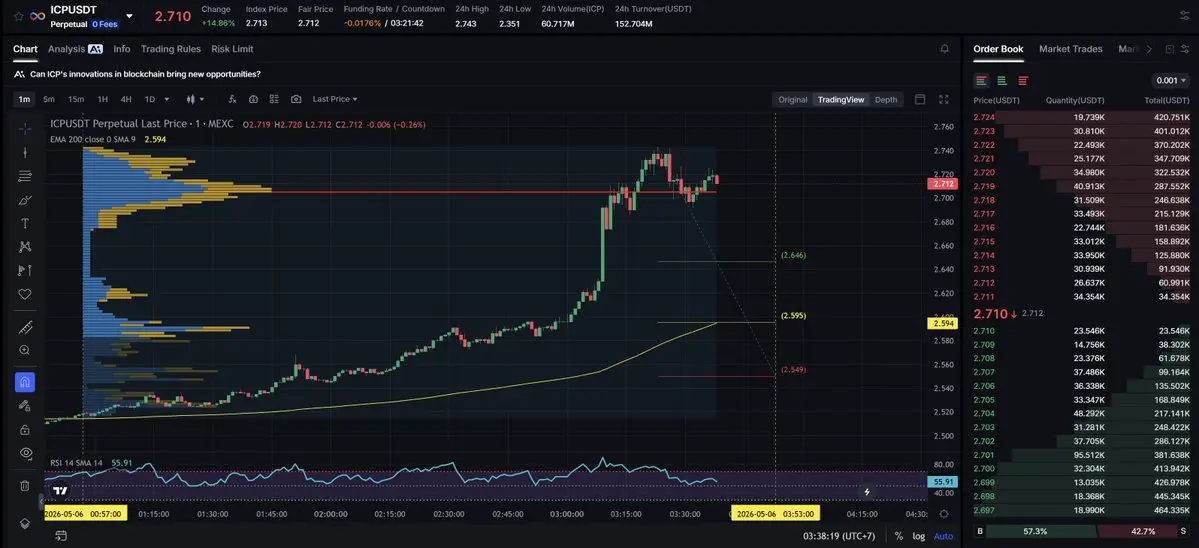The image size is (1199, 548).
Task: Toggle lock all drawing tools
Action: pos(24,430)
